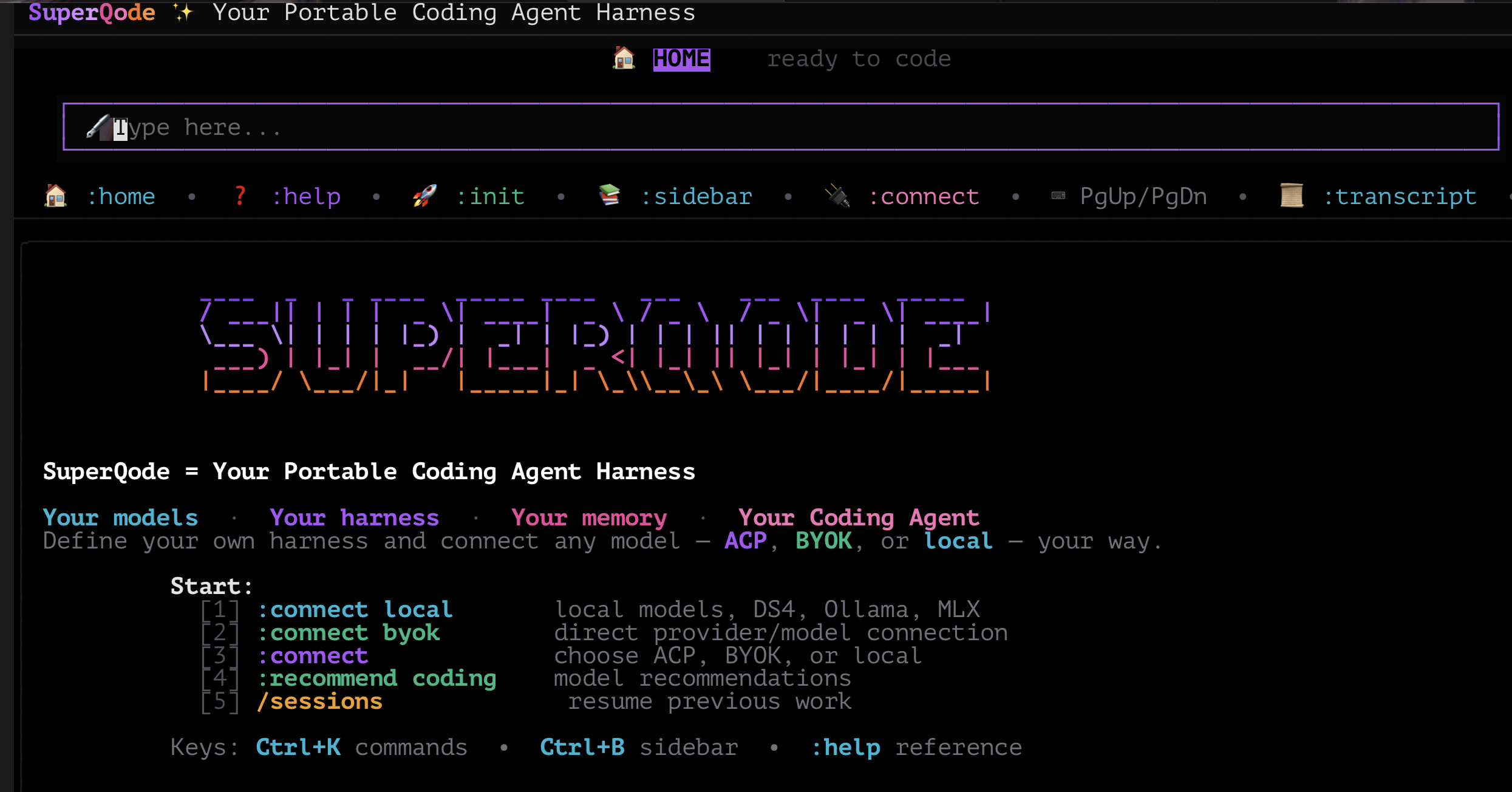Click the green 'BYOK' keyword
This screenshot has width=1512, height=792.
pos(823,541)
